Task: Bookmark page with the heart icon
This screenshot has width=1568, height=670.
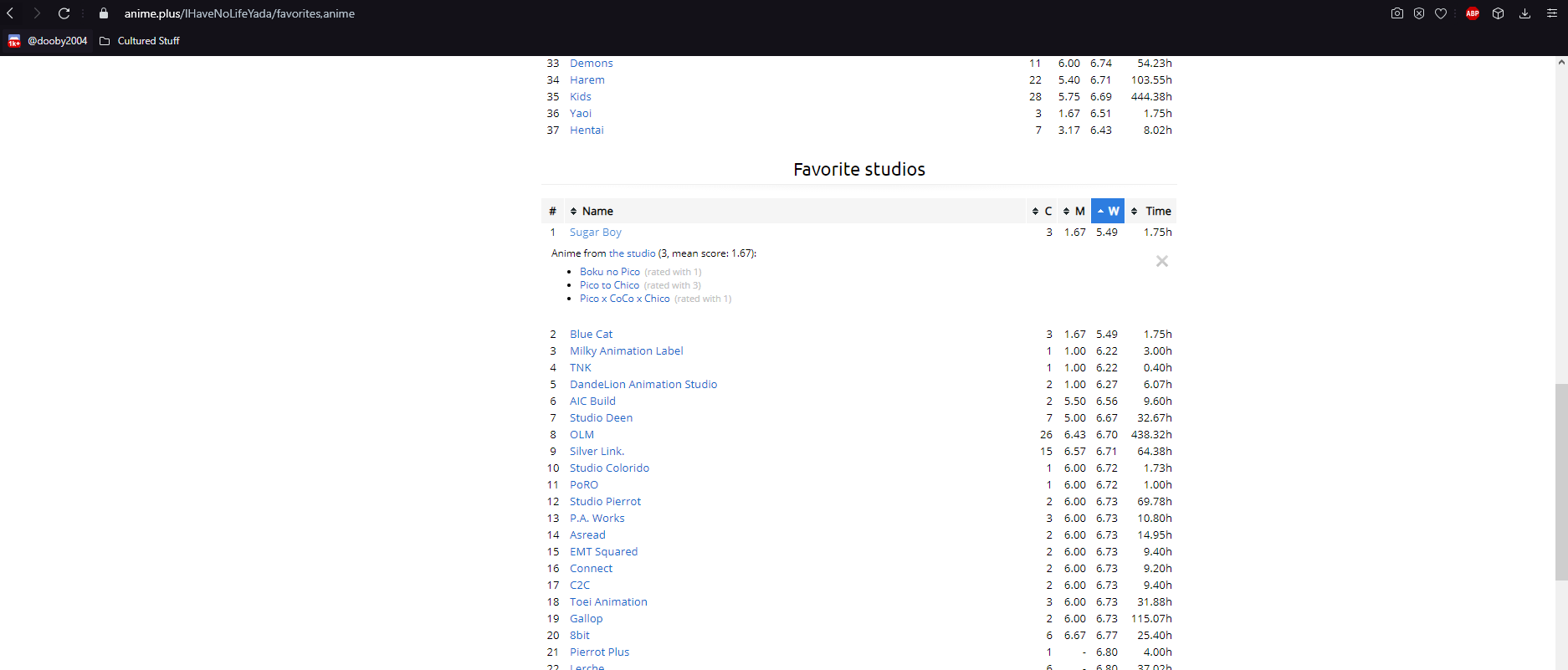Action: pos(1441,13)
